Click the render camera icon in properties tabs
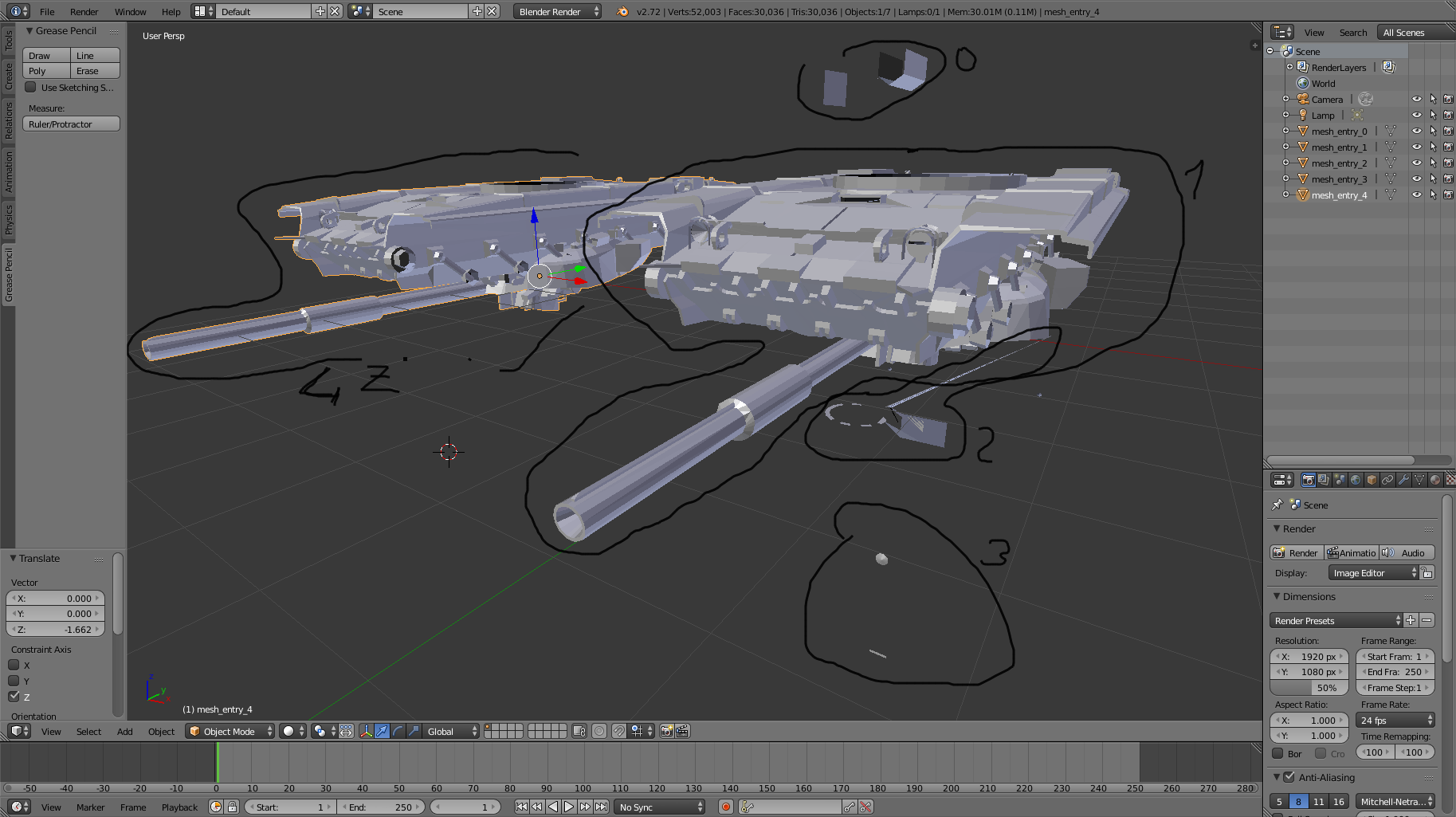 [x=1308, y=480]
